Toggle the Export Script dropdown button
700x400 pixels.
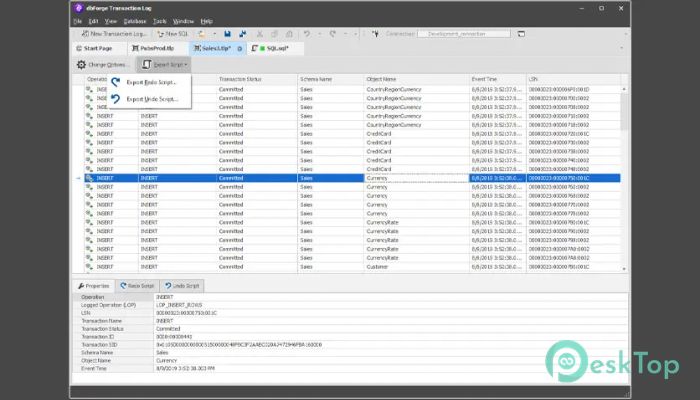click(164, 65)
